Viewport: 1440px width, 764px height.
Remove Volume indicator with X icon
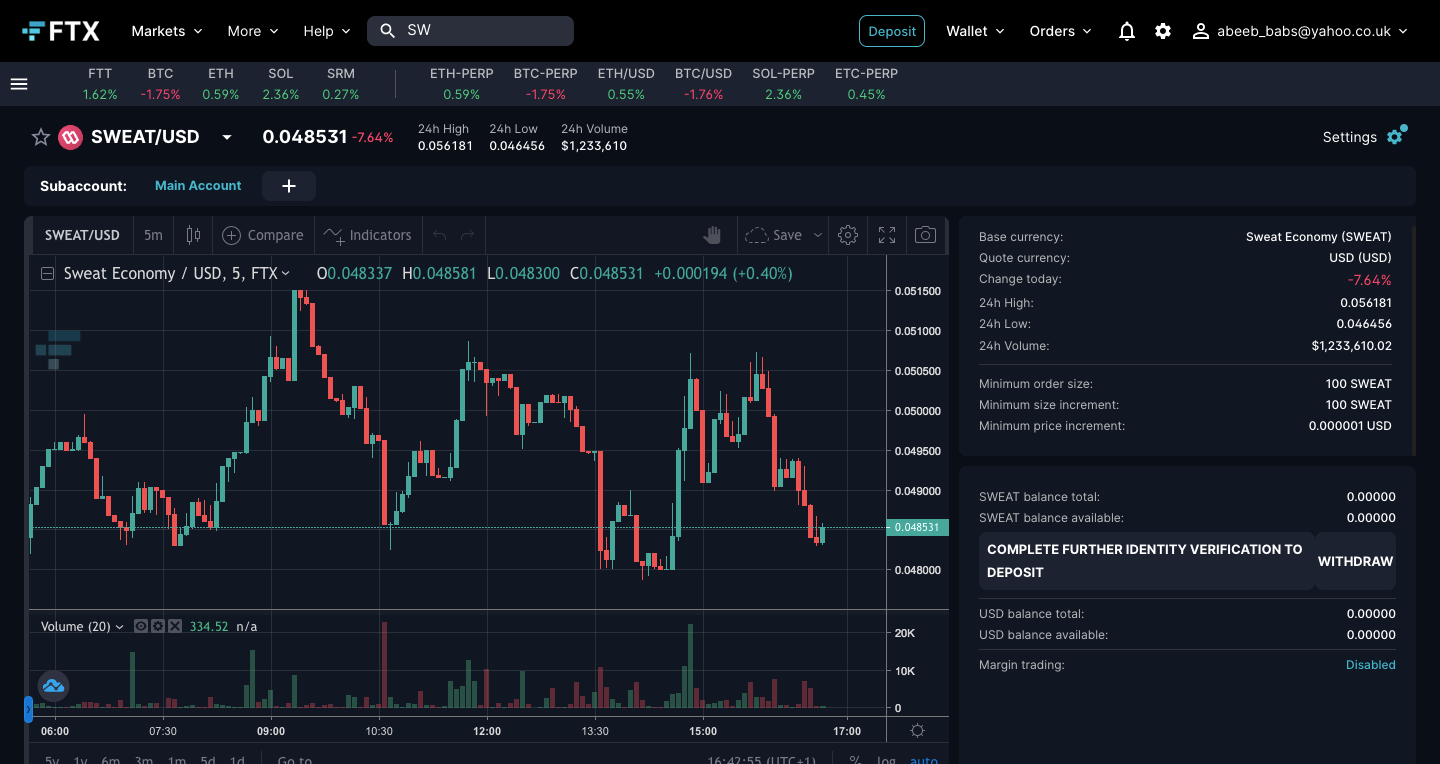click(175, 626)
